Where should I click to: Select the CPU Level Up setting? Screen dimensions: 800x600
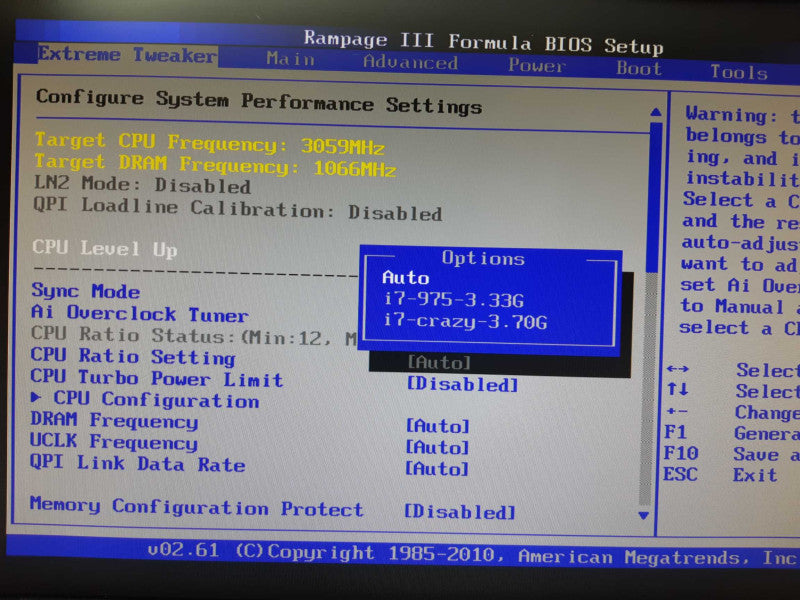click(x=105, y=249)
